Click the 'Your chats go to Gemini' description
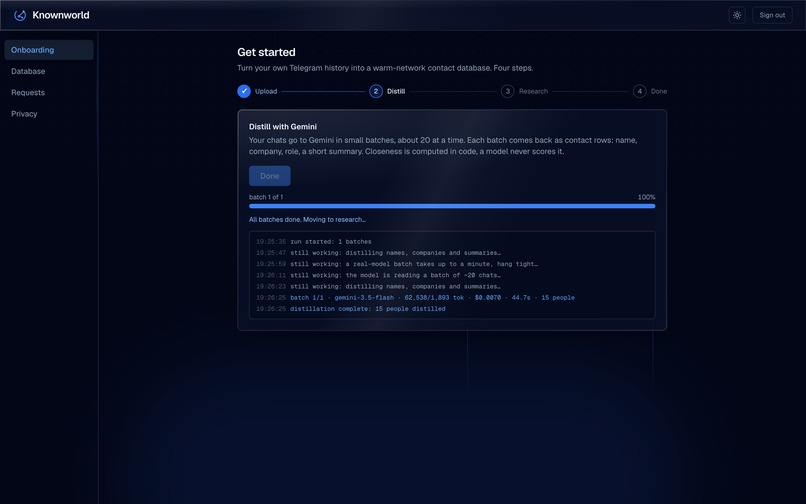 point(443,146)
